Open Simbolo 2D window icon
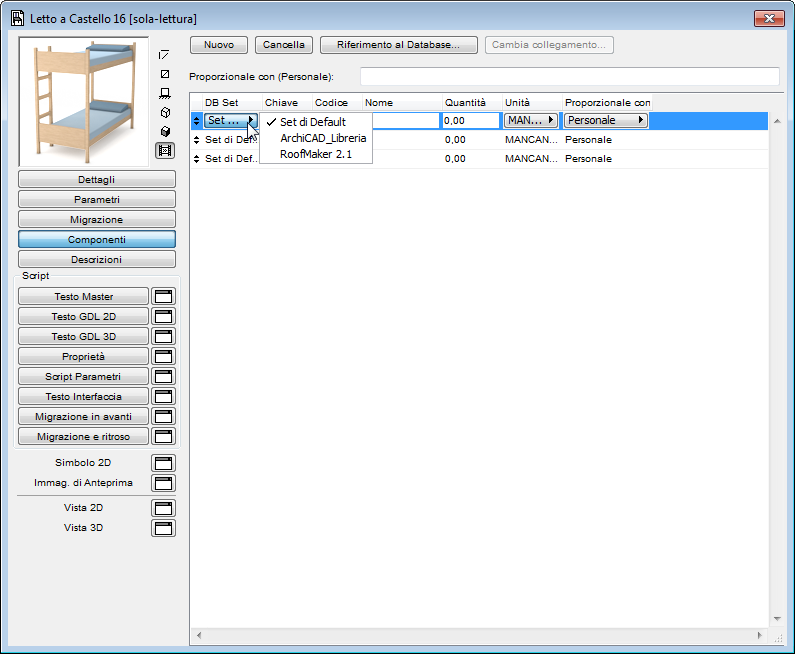This screenshot has height=654, width=795. tap(163, 463)
